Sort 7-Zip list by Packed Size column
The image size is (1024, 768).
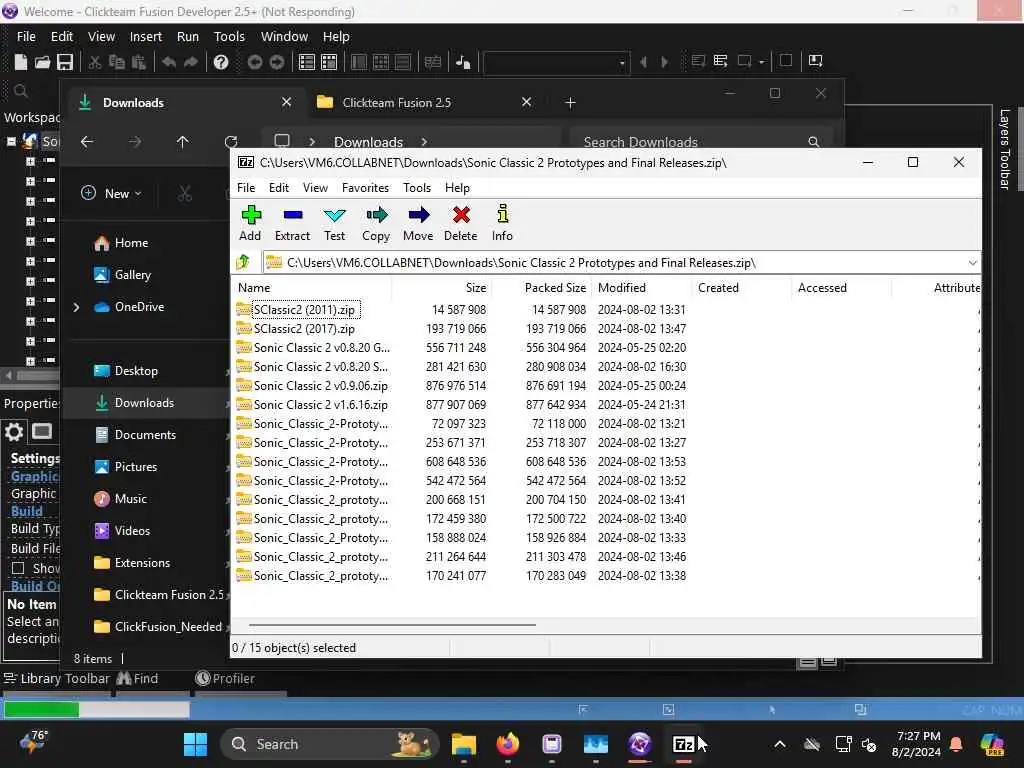(541, 288)
